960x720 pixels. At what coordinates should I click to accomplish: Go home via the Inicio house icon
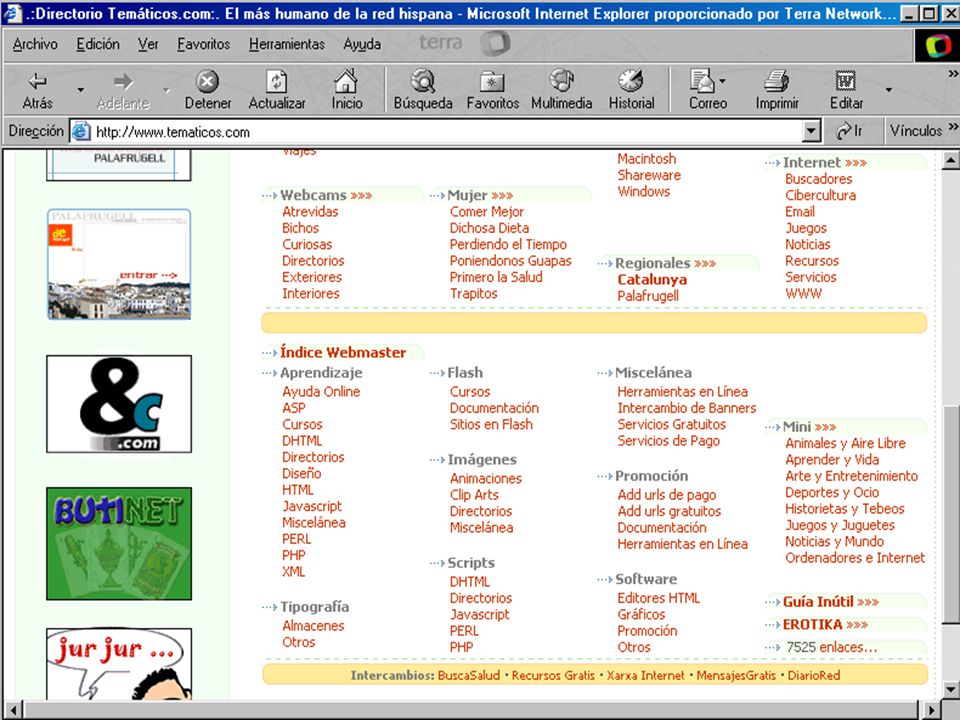click(346, 81)
